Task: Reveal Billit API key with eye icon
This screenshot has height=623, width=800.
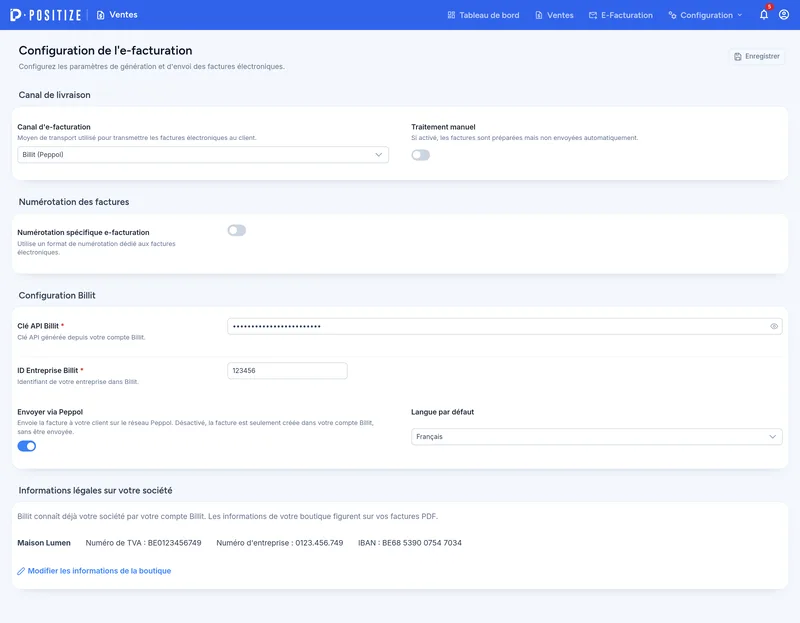Action: (x=774, y=327)
